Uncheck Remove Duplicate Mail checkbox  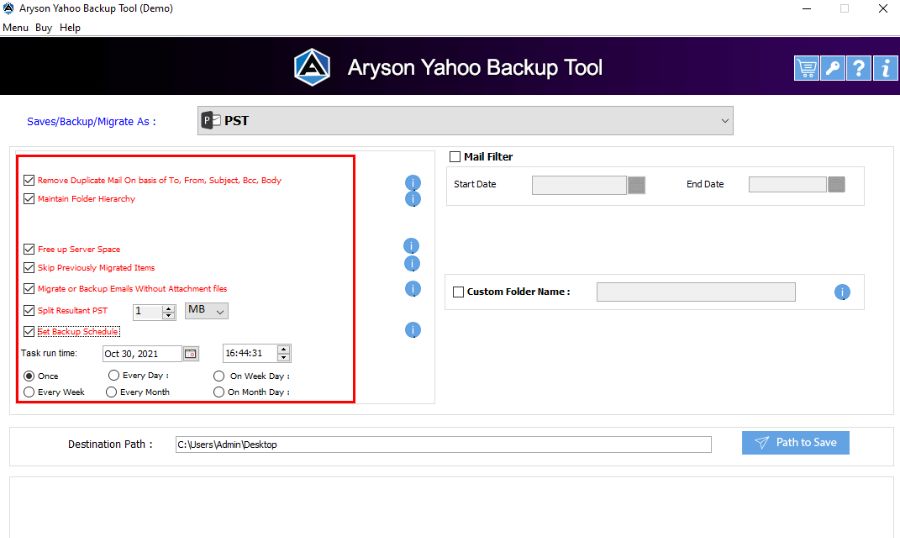[29, 180]
